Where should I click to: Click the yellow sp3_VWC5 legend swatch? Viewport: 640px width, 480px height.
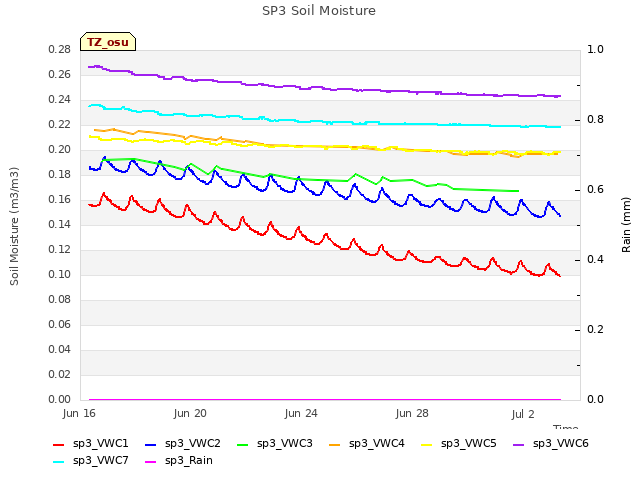click(x=427, y=445)
